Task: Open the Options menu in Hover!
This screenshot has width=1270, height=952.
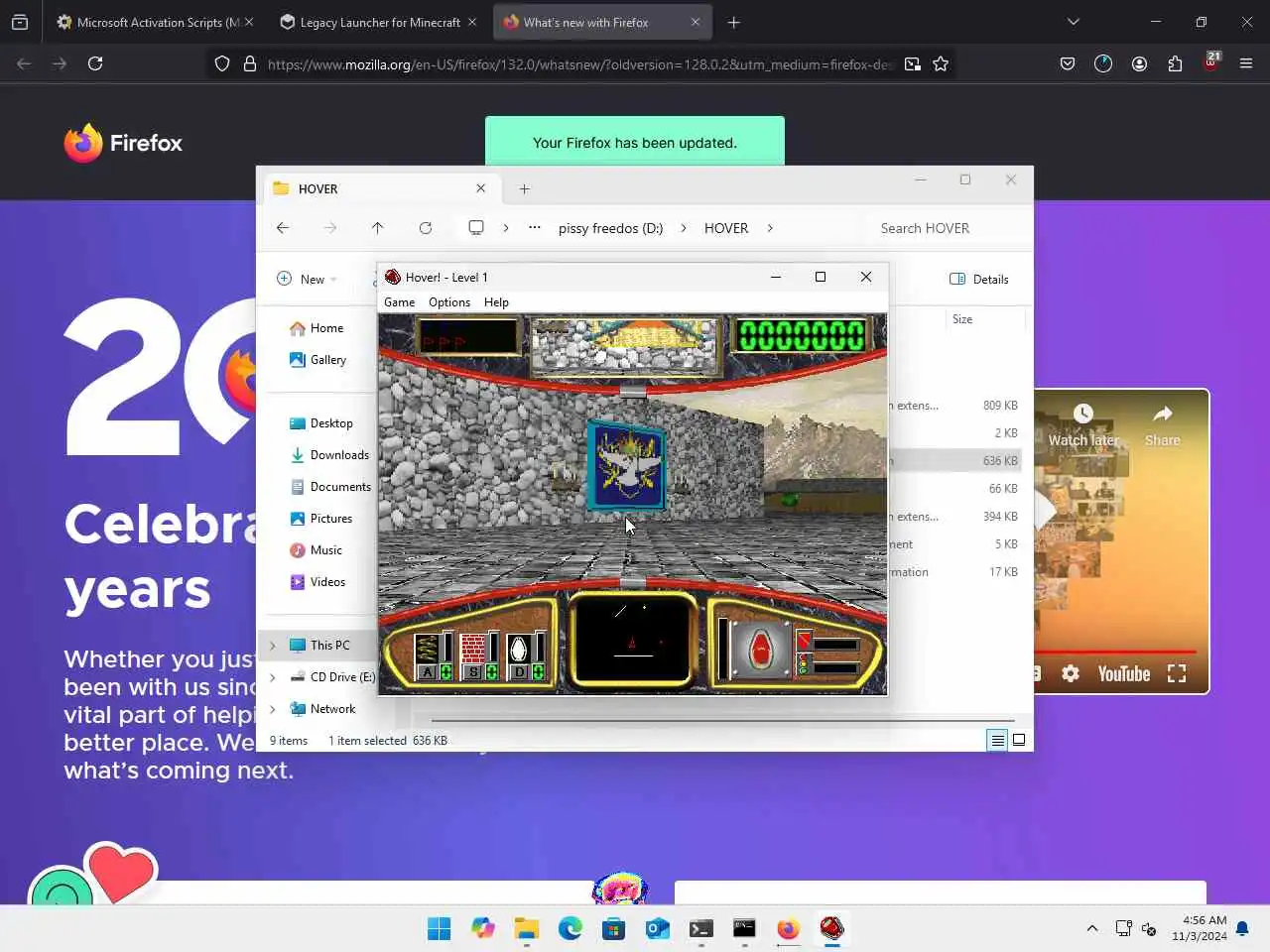Action: [x=449, y=302]
